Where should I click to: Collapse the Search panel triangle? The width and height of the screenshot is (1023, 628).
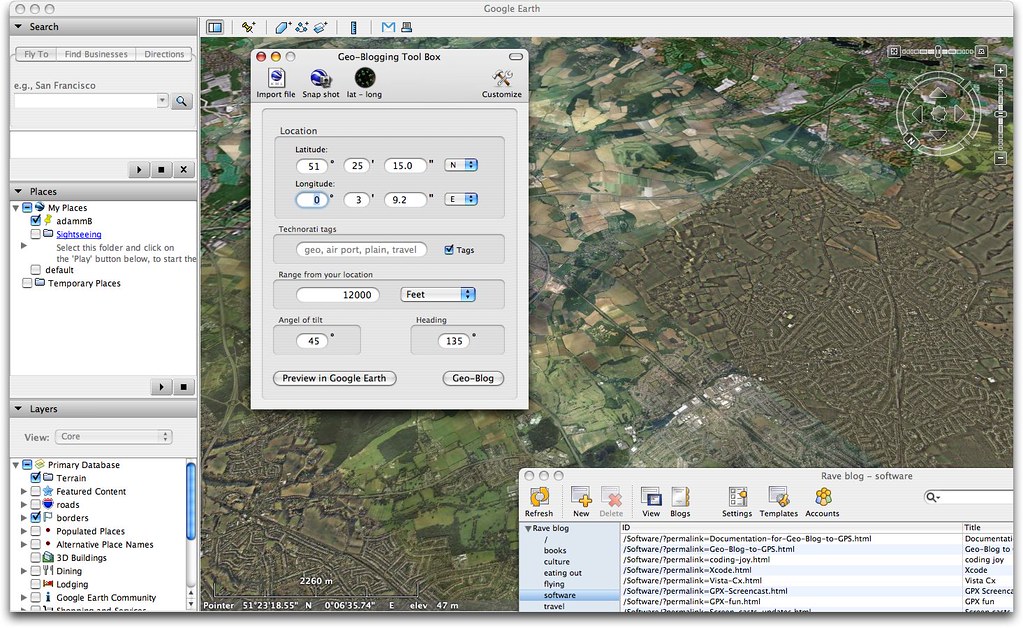pyautogui.click(x=18, y=27)
